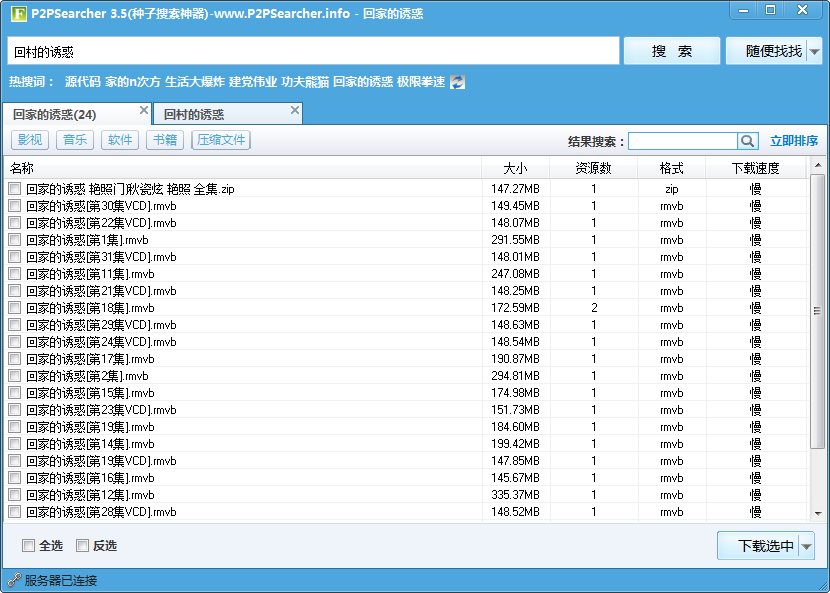
Task: Check the box for 回家的诱惑[第1集].rmvb
Action: 14,240
